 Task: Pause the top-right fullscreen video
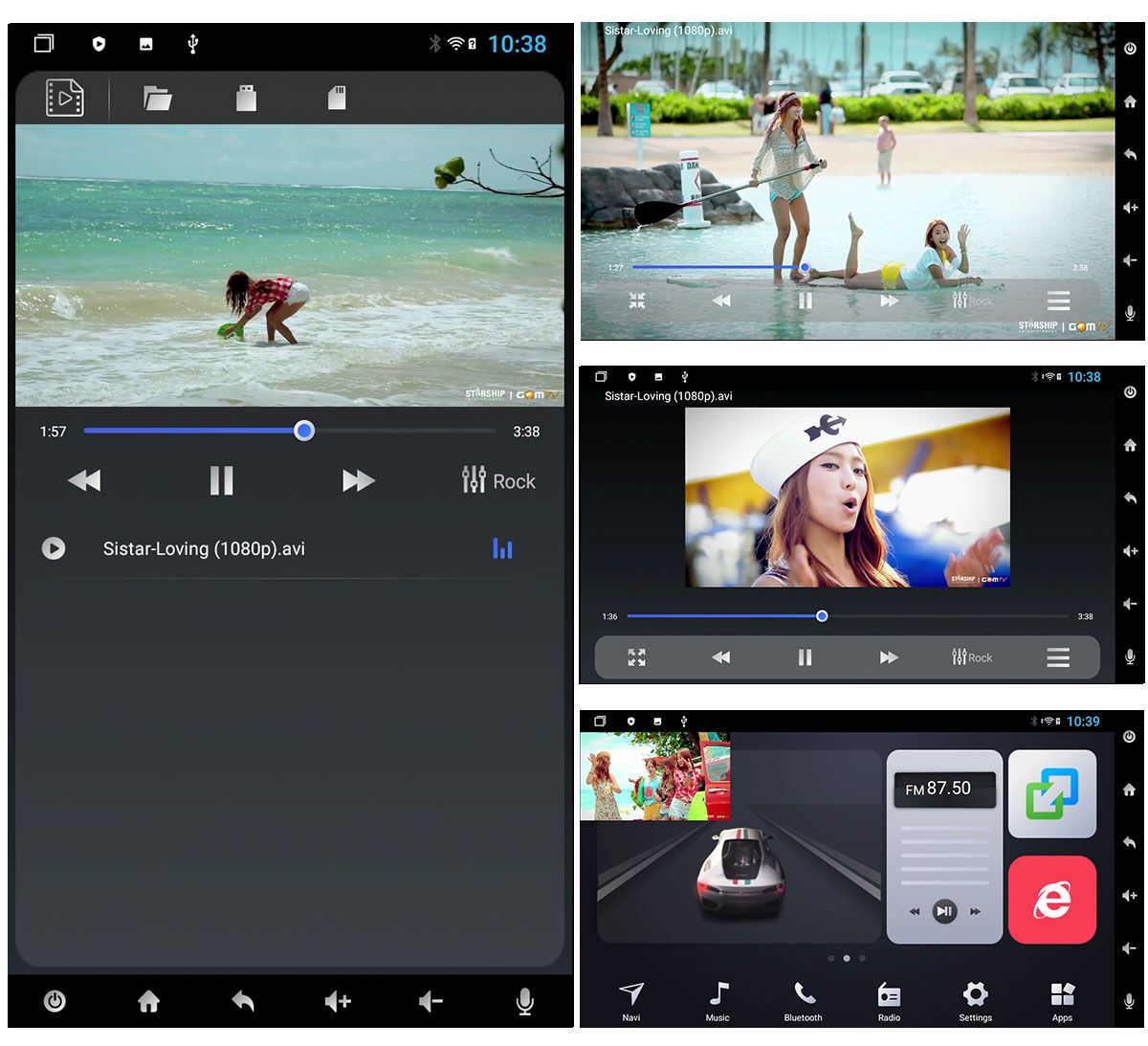click(x=806, y=300)
